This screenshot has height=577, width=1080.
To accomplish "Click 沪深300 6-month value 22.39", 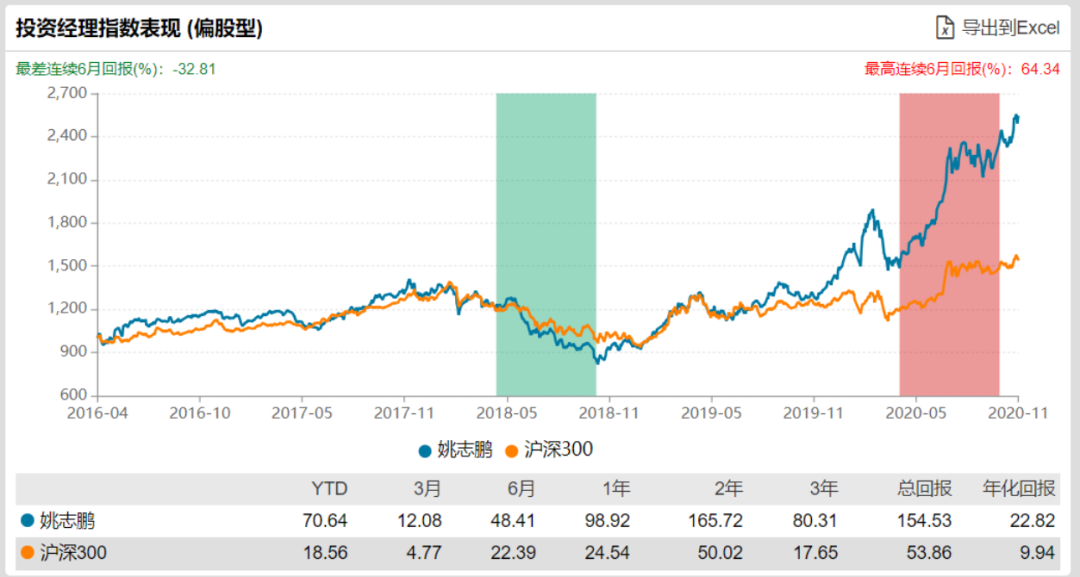I will click(513, 553).
